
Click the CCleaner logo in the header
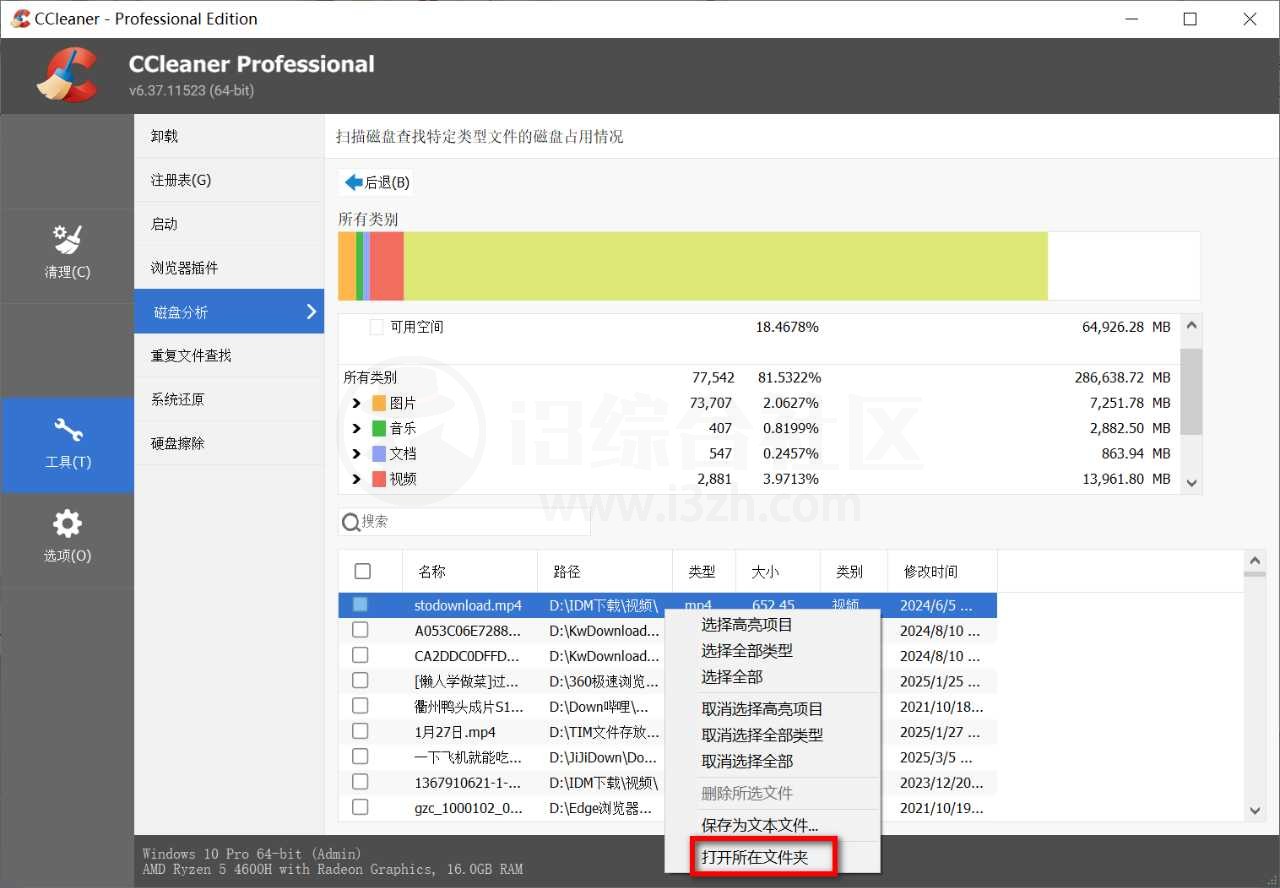pos(67,75)
